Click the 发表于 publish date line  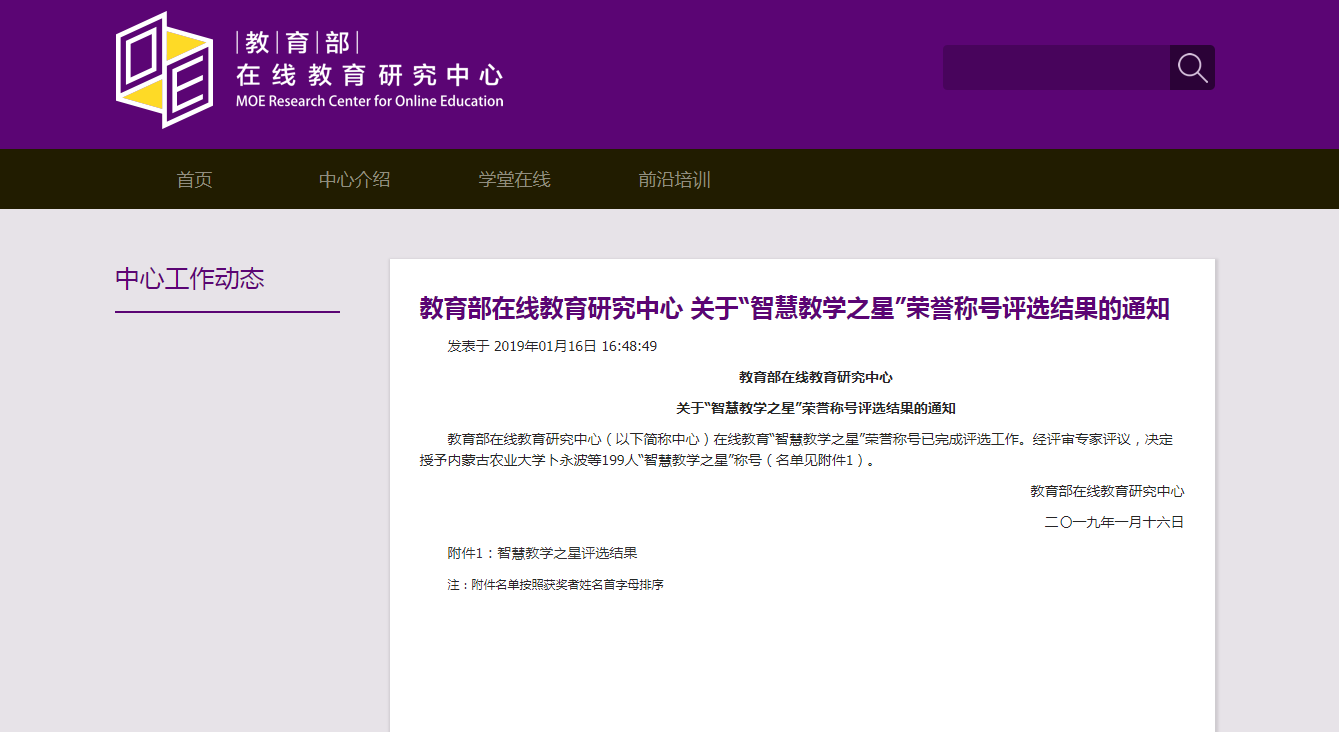pos(552,346)
